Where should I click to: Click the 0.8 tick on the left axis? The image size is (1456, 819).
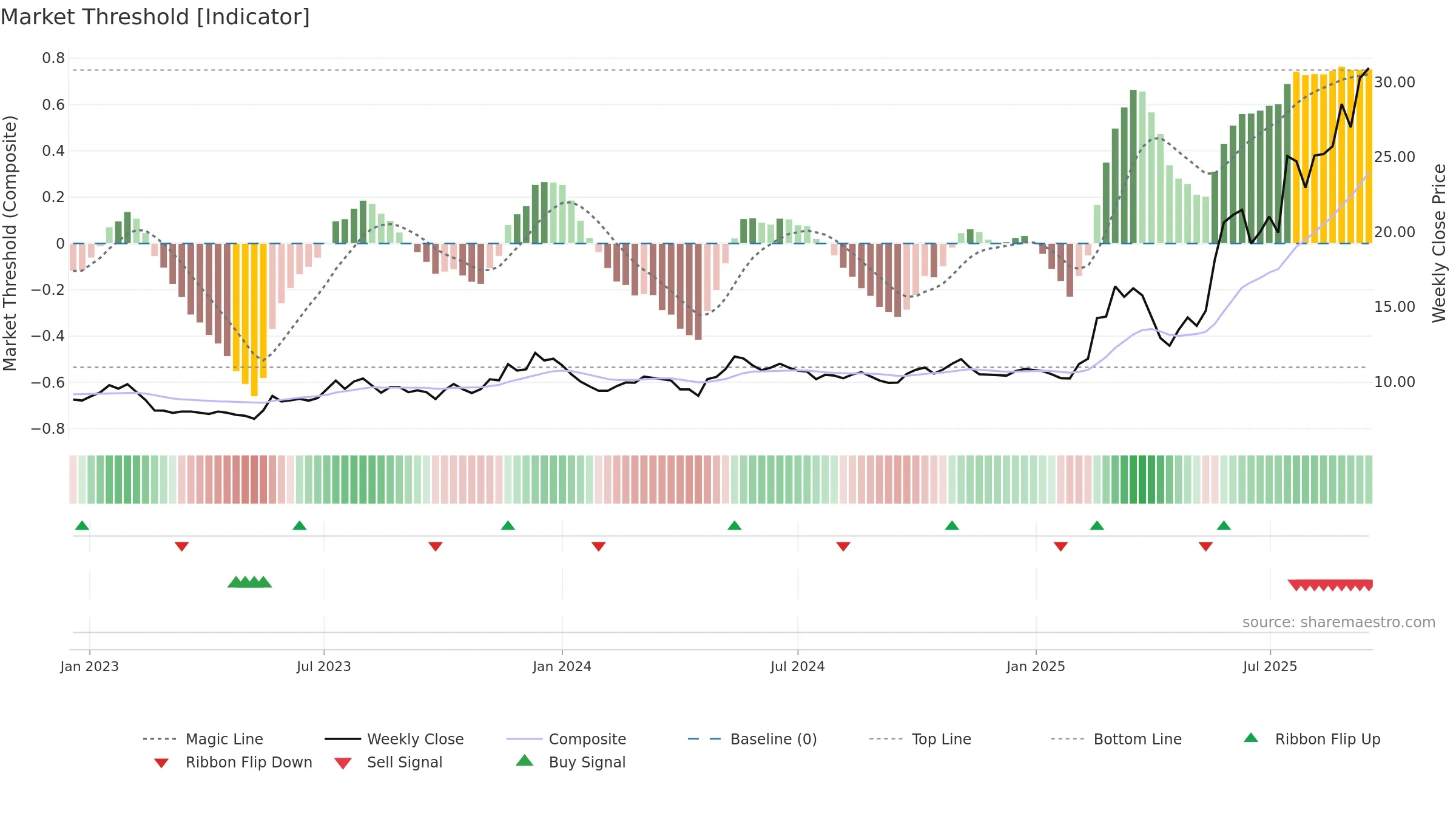pos(53,58)
